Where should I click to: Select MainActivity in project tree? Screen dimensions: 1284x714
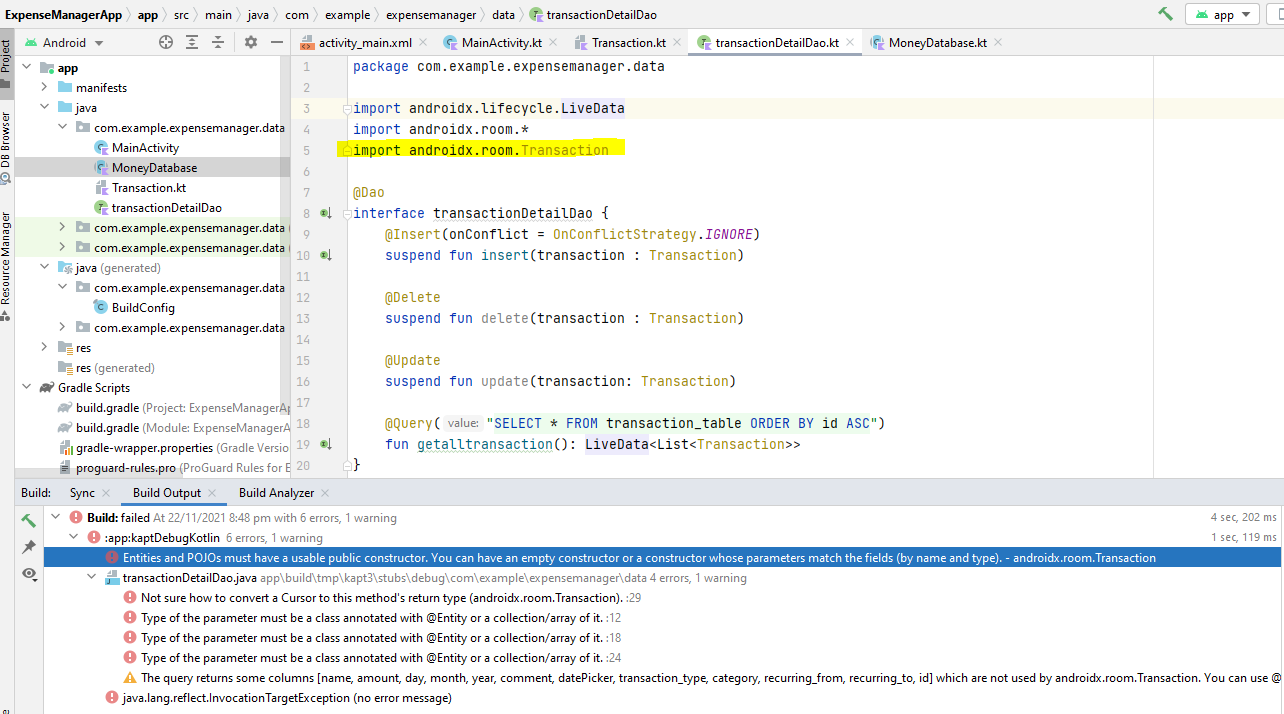145,148
